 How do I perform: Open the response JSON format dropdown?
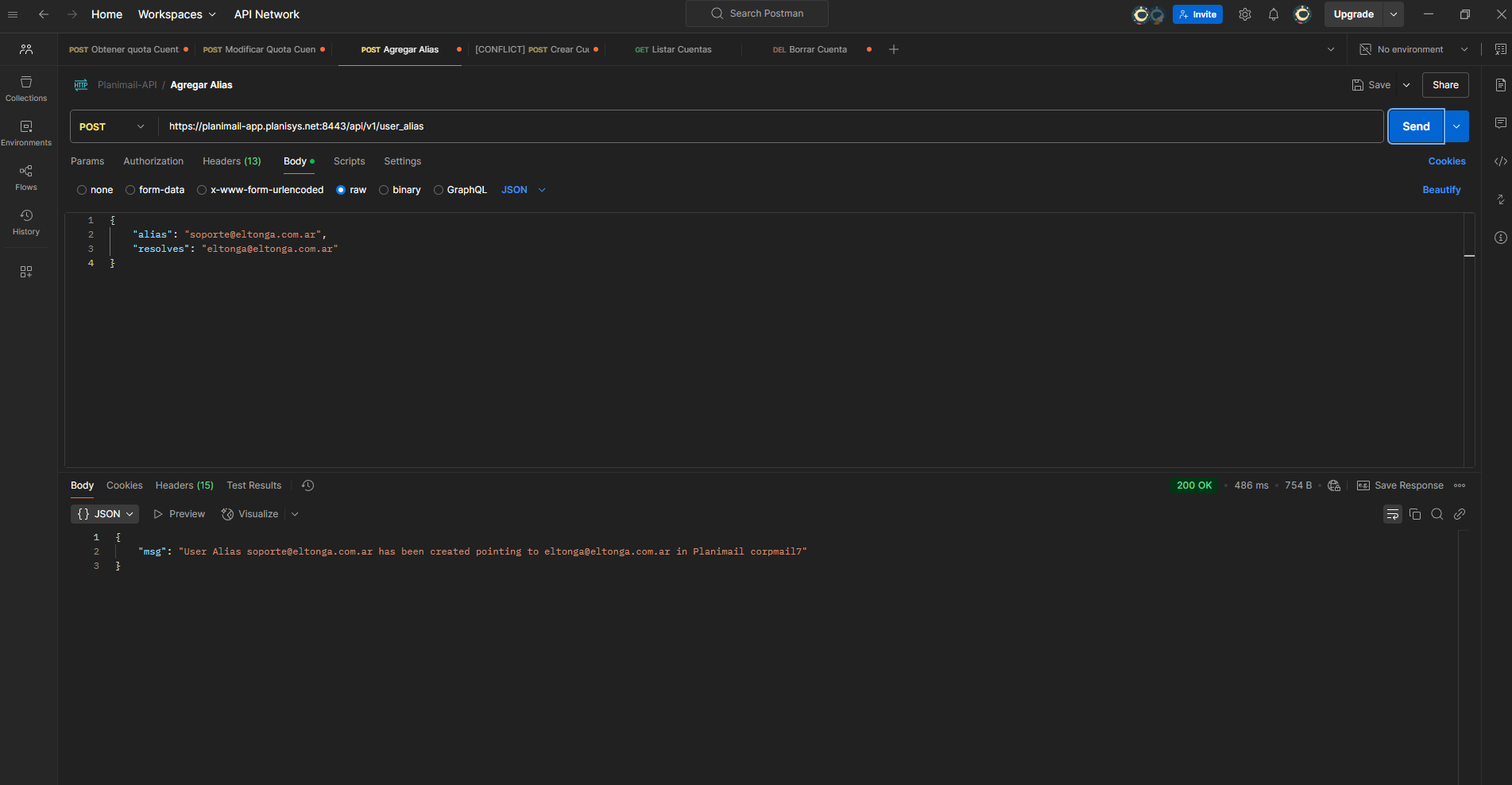click(x=105, y=514)
